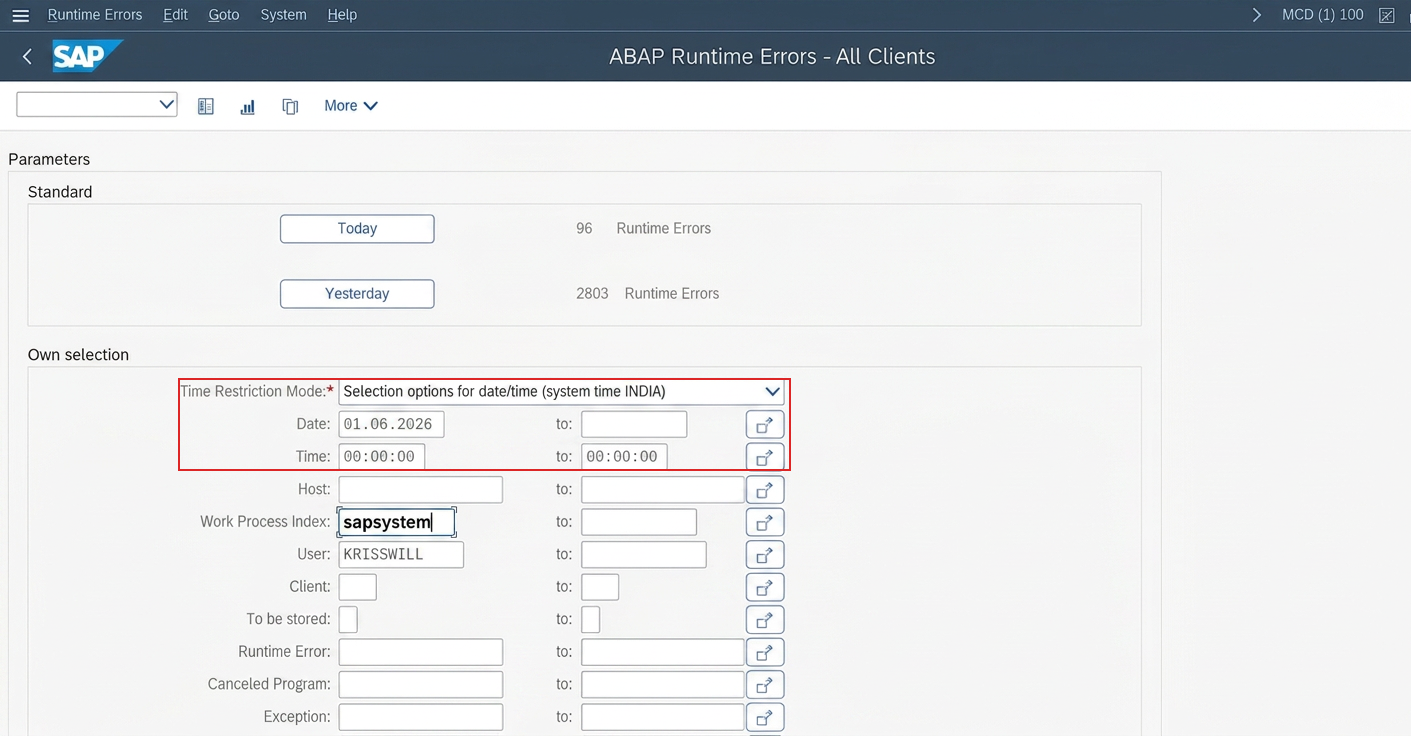Click the '2803 Runtime Errors' count text
Screen dimensions: 1411x736
tap(647, 294)
